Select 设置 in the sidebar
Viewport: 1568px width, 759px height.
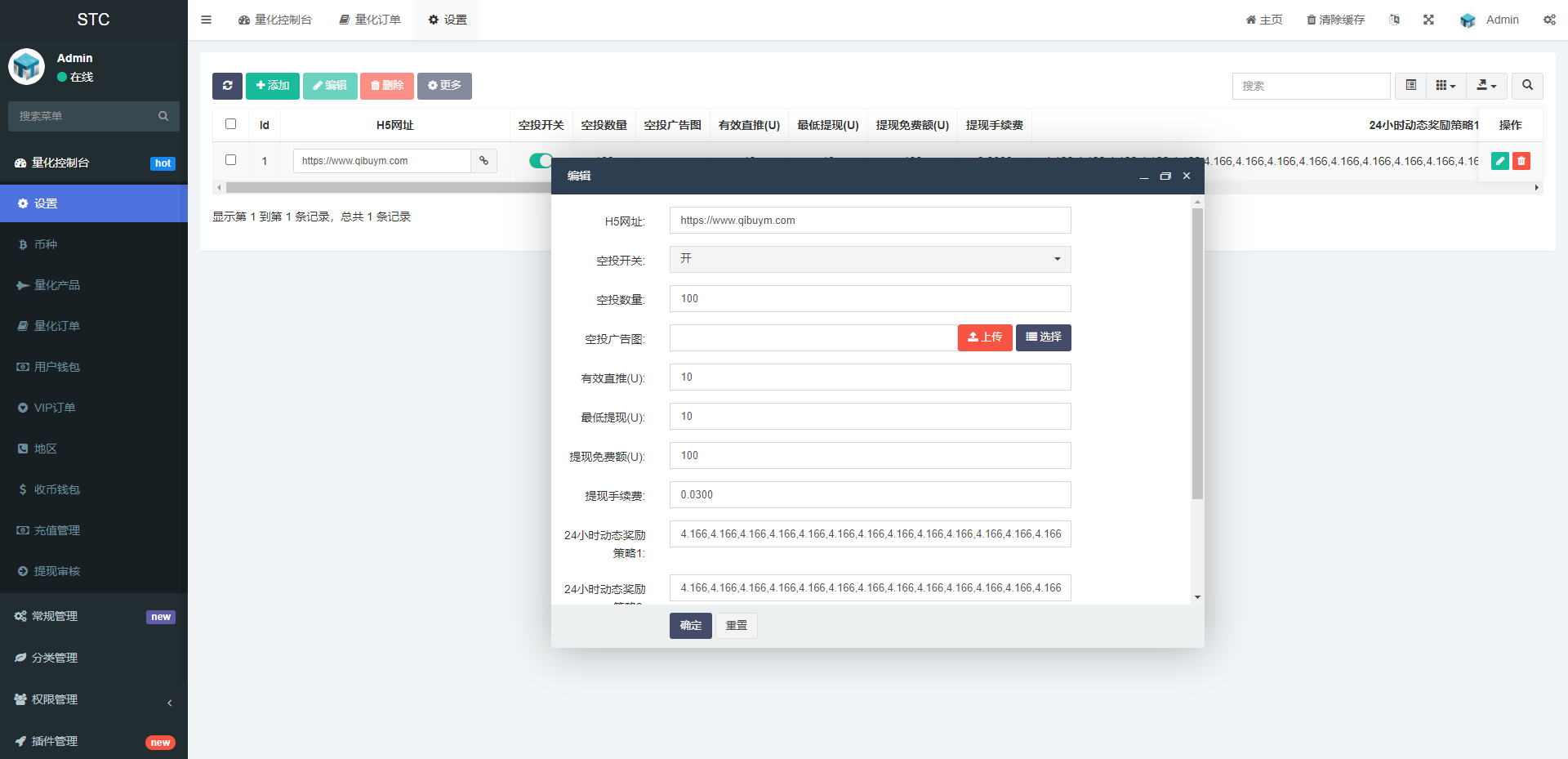(94, 203)
